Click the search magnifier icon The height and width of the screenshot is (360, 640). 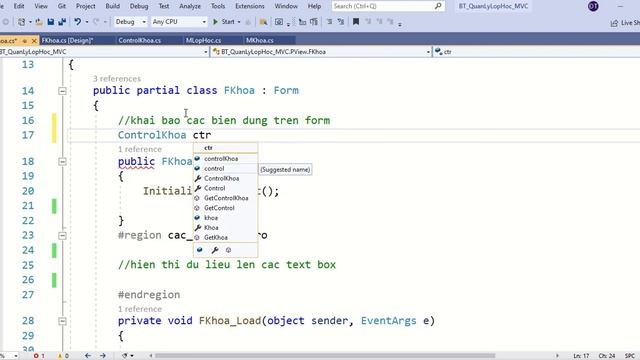coord(438,6)
